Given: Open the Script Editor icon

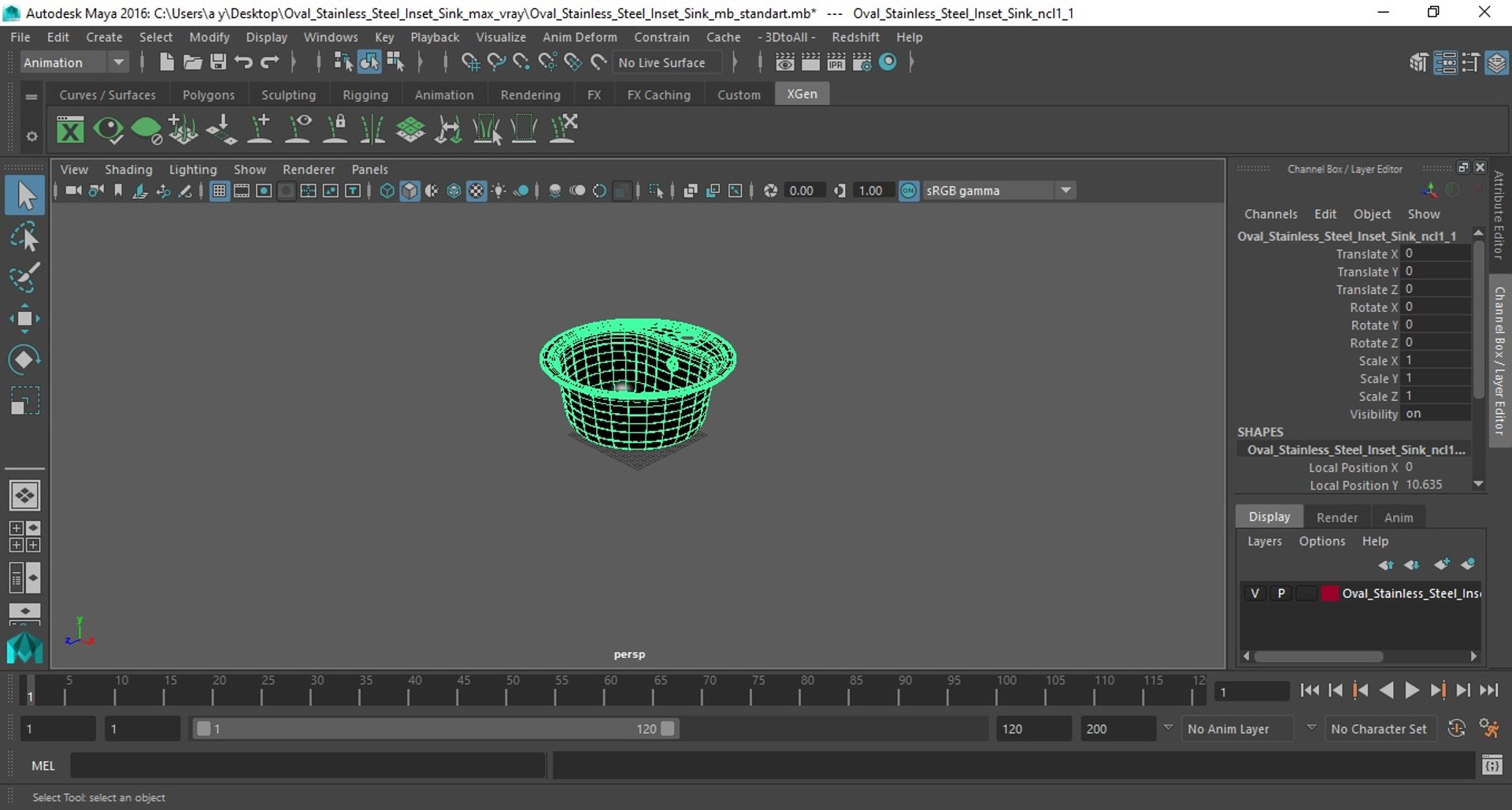Looking at the screenshot, I should 1492,765.
